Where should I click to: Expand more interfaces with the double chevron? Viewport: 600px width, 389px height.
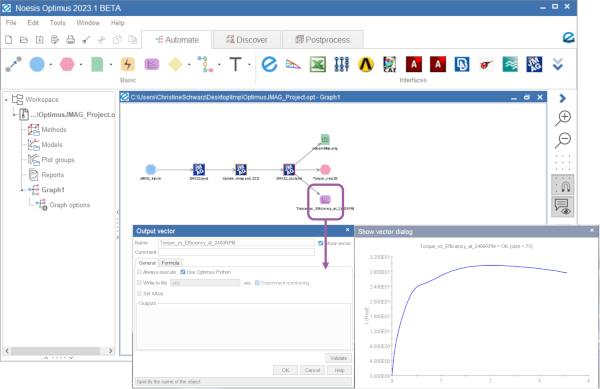pyautogui.click(x=558, y=64)
